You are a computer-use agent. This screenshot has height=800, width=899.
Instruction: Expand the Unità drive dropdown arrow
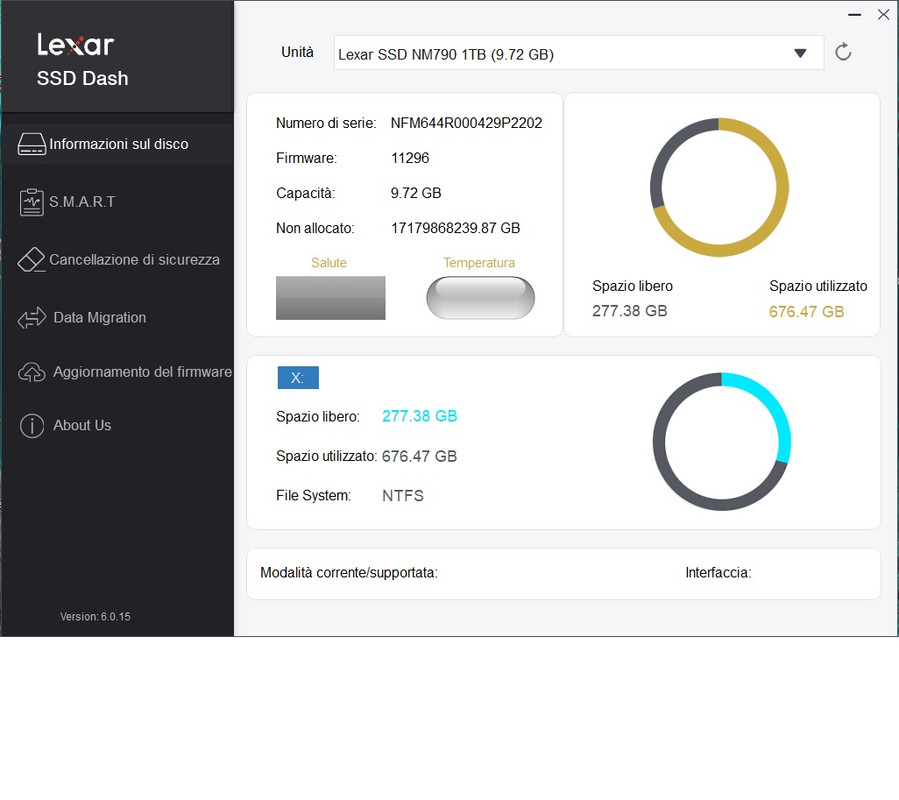coord(800,53)
